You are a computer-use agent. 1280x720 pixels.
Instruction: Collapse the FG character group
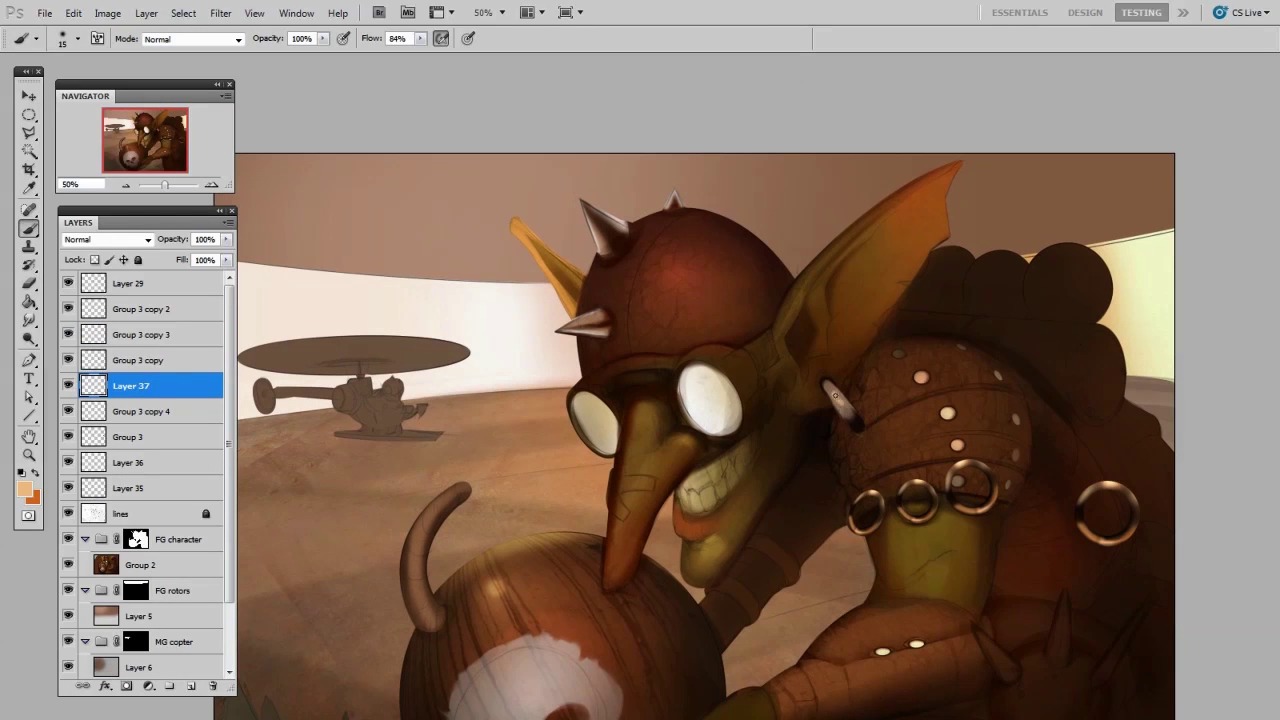85,539
